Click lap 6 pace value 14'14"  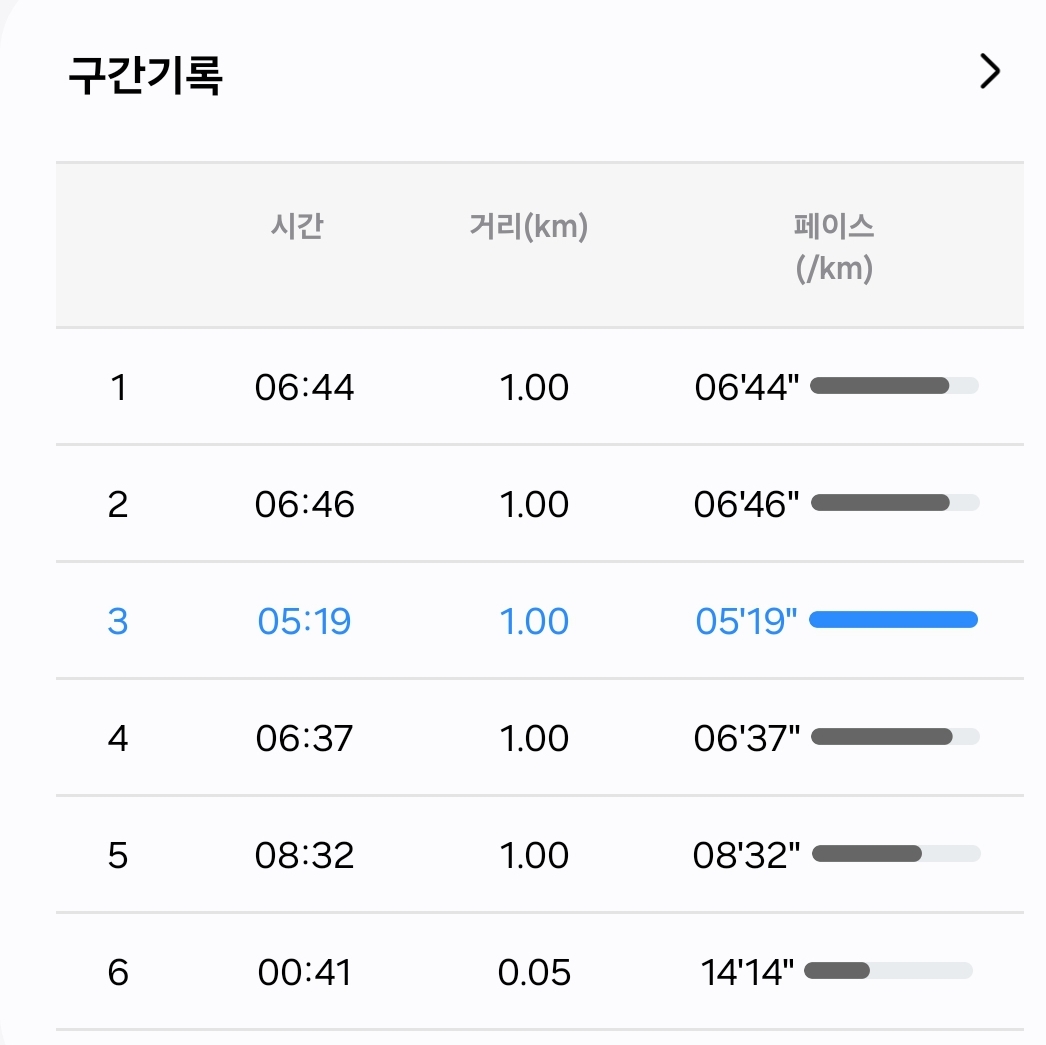pyautogui.click(x=747, y=972)
